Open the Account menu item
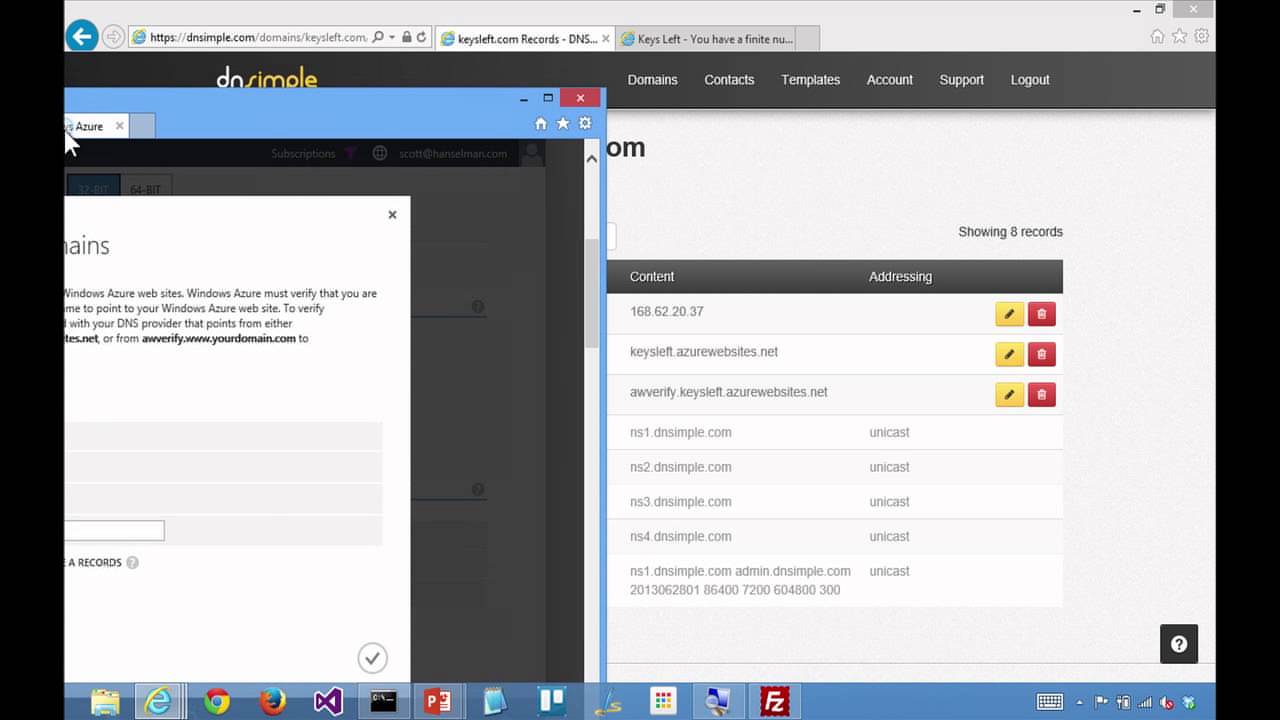This screenshot has height=720, width=1280. 889,80
